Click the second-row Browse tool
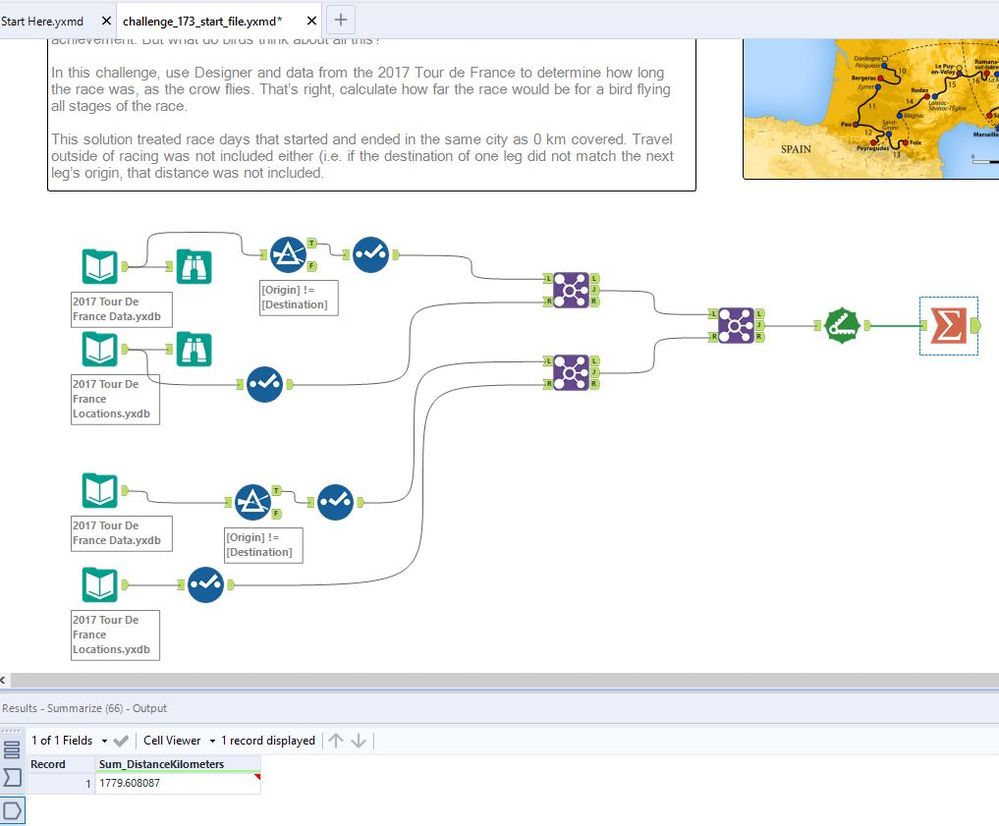This screenshot has width=999, height=826. (x=194, y=349)
